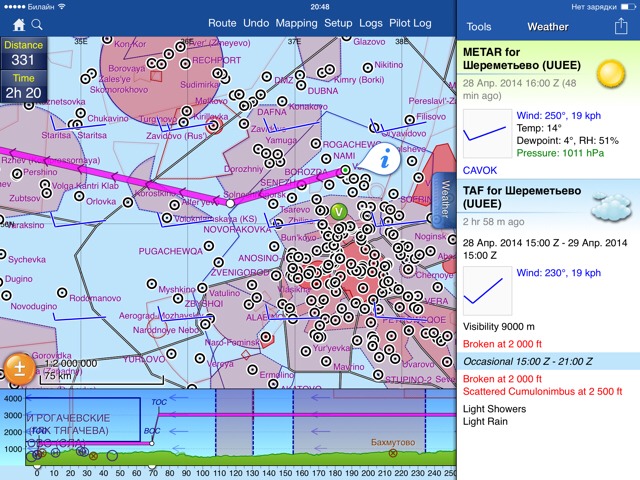Open search with the magnifier icon
This screenshot has width=640, height=480.
37,23
